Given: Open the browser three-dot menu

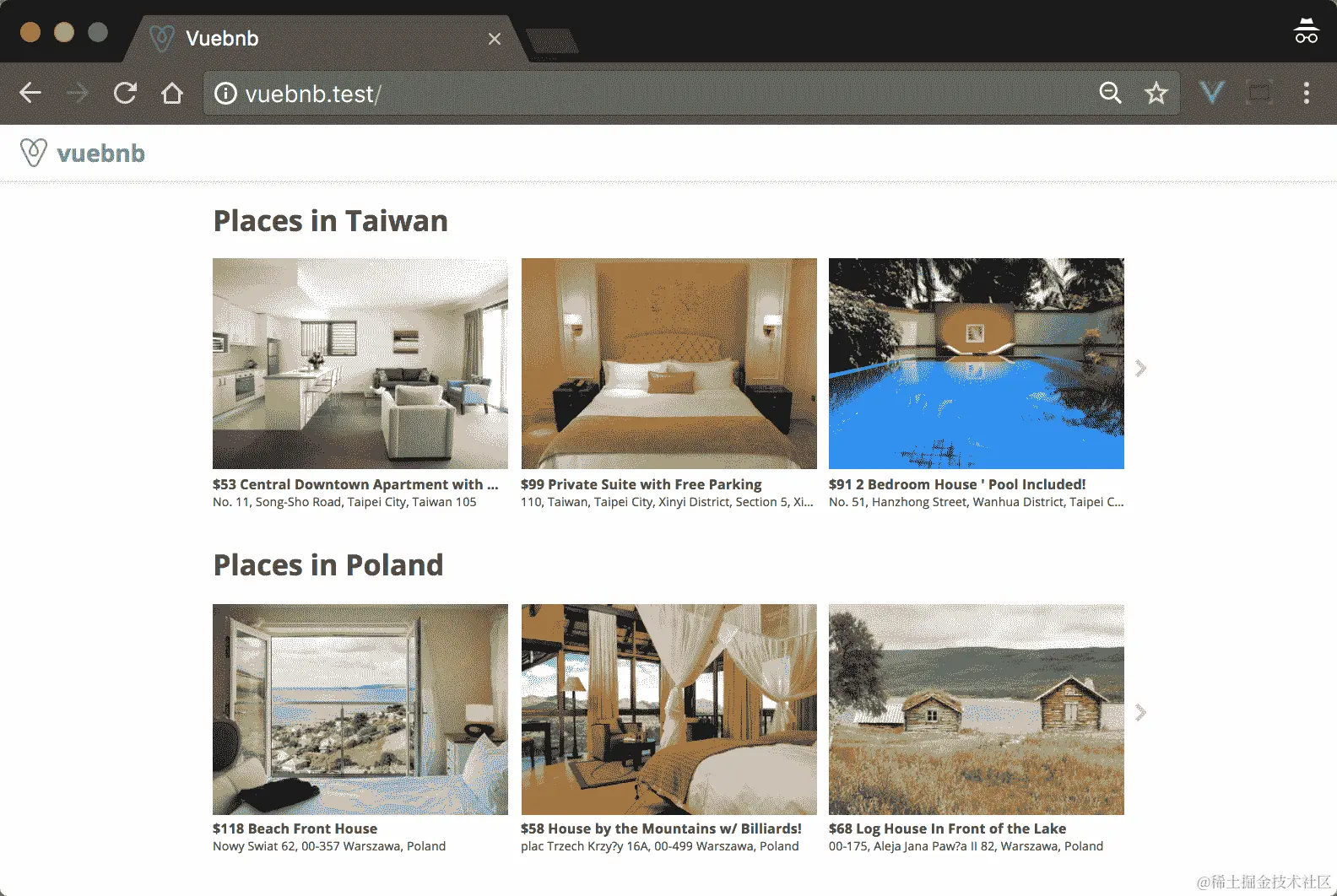Looking at the screenshot, I should [1306, 93].
